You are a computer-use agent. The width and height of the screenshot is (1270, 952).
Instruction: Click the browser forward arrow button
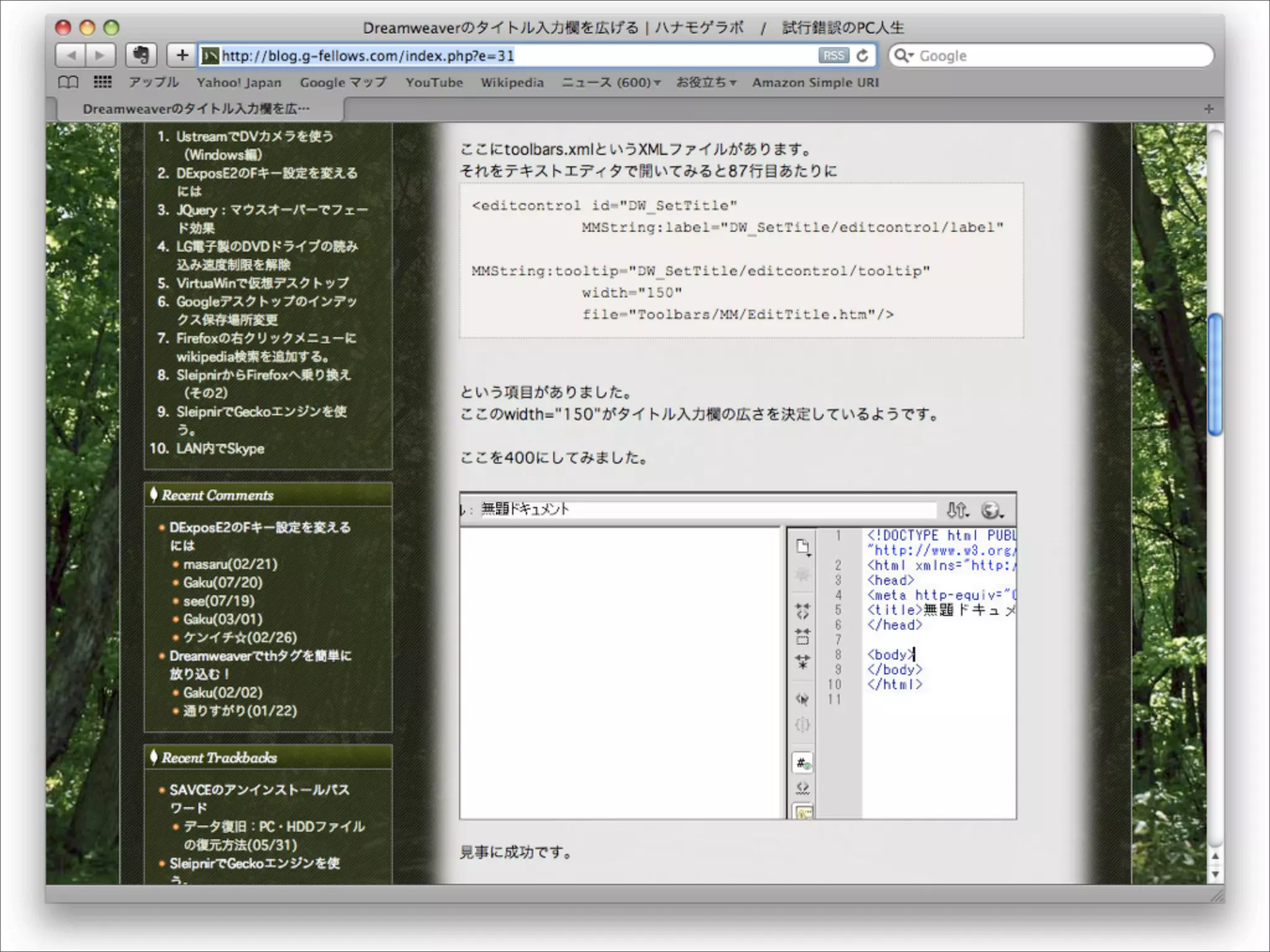click(100, 56)
